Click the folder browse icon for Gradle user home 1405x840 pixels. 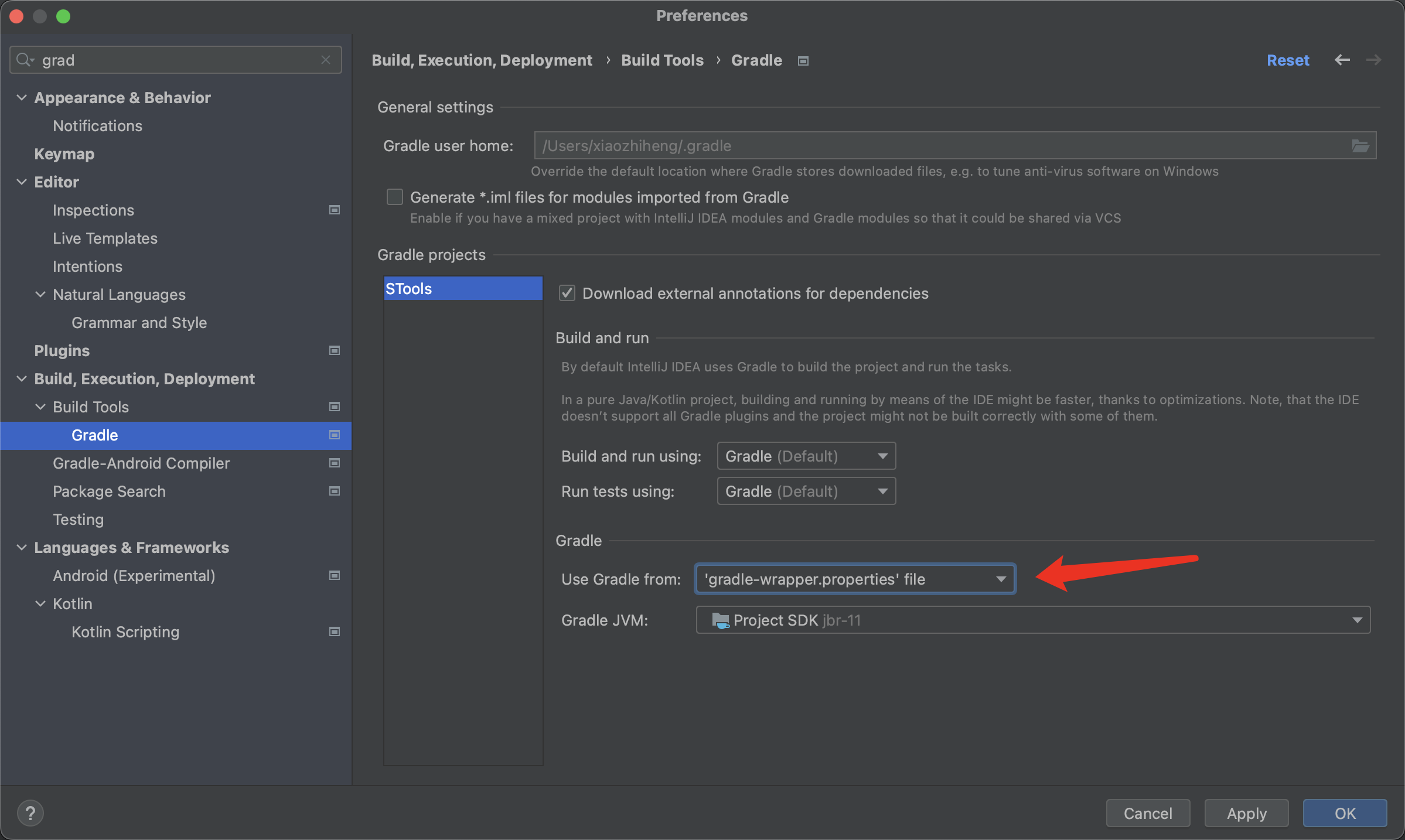(1360, 146)
